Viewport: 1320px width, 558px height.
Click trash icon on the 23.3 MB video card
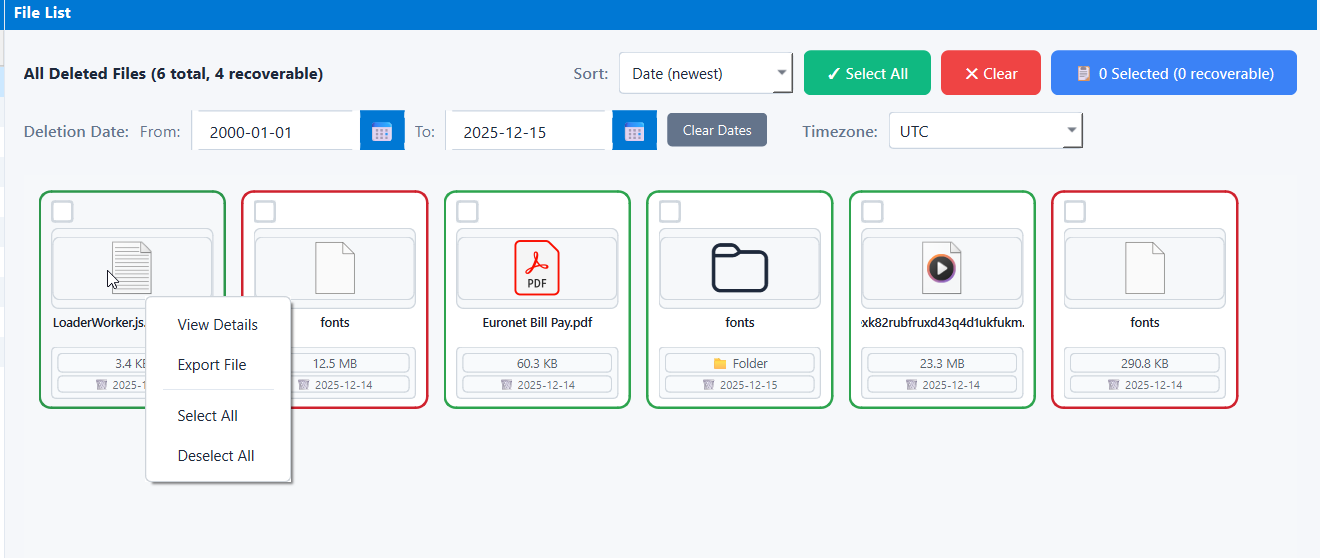(x=911, y=385)
